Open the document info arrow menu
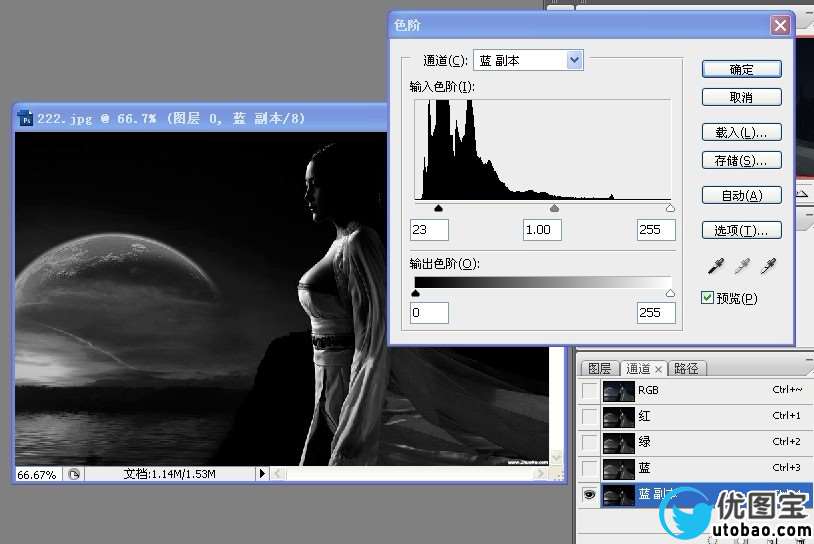The width and height of the screenshot is (814, 544). (x=262, y=473)
